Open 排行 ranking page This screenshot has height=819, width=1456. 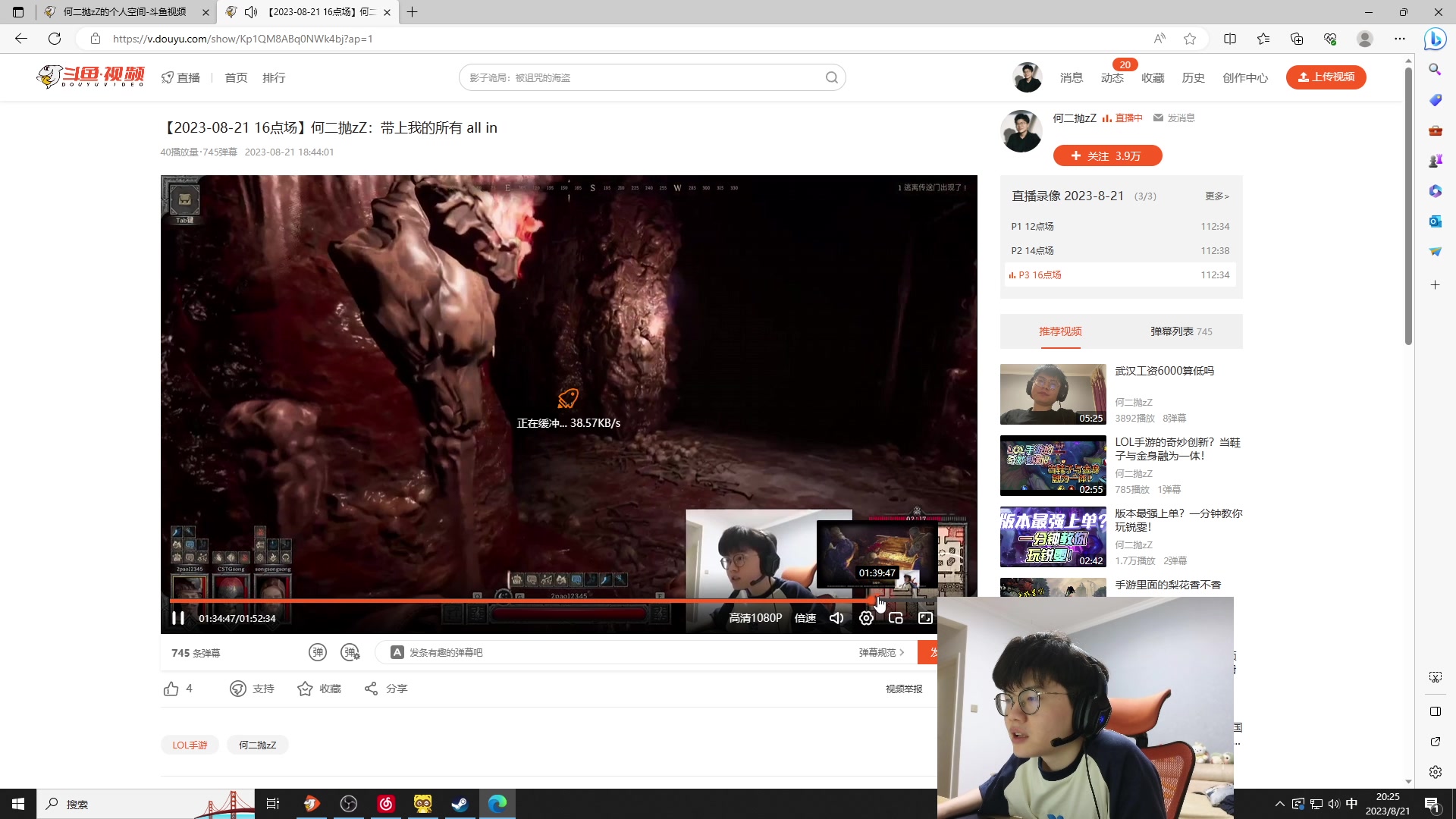click(274, 77)
